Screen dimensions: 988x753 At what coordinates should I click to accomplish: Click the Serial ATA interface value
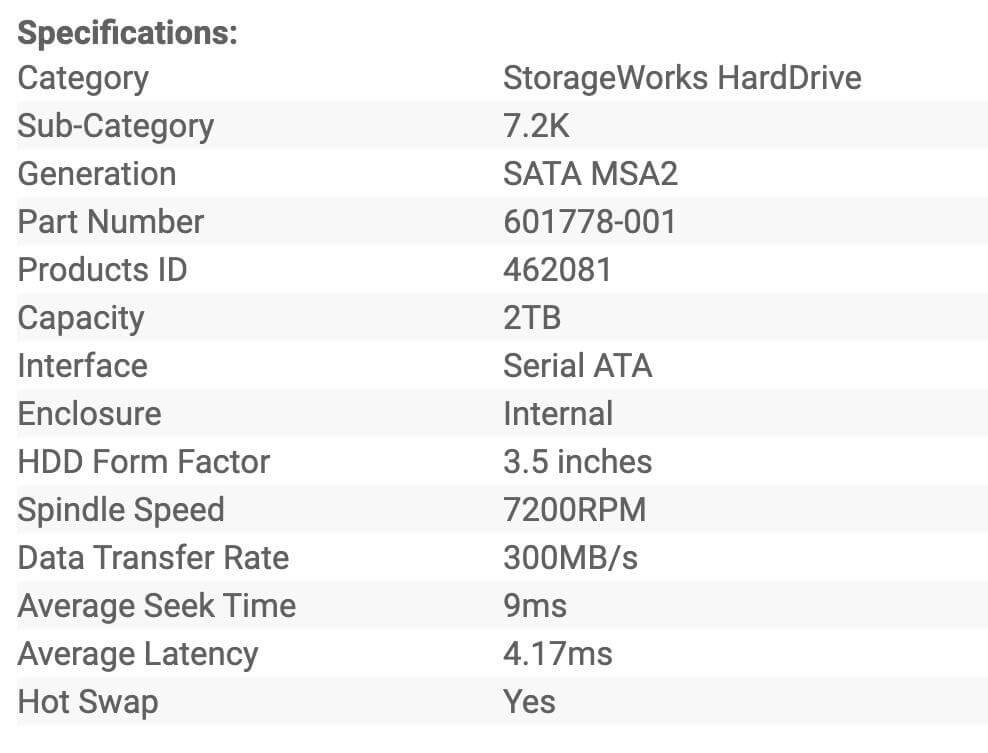point(577,366)
